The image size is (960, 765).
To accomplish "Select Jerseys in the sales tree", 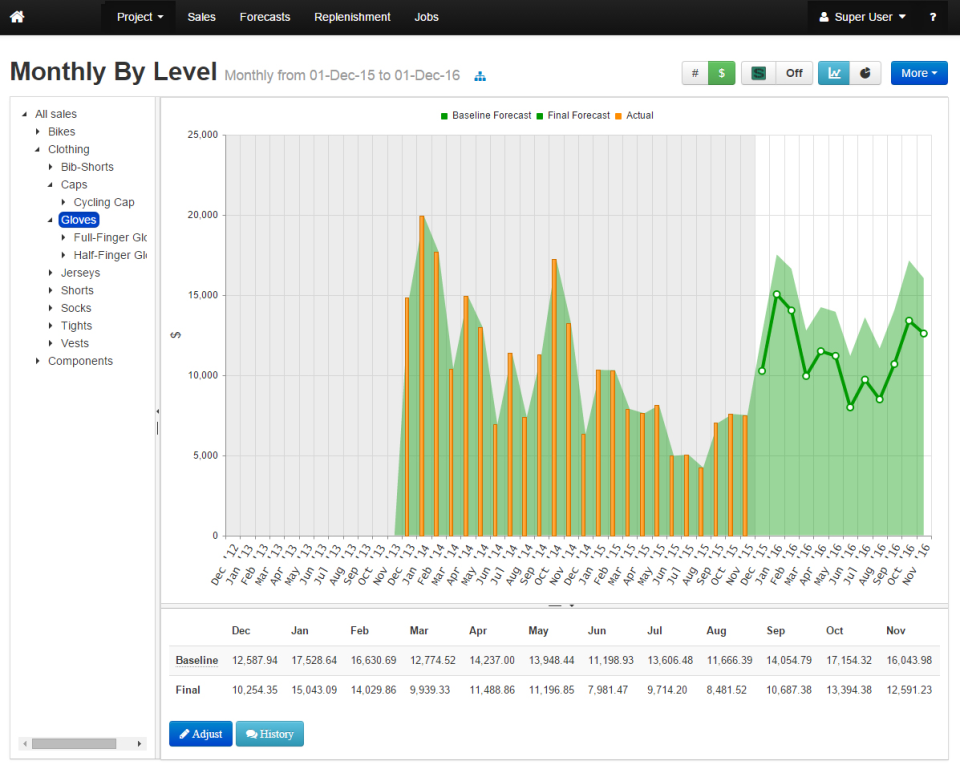I will point(80,273).
